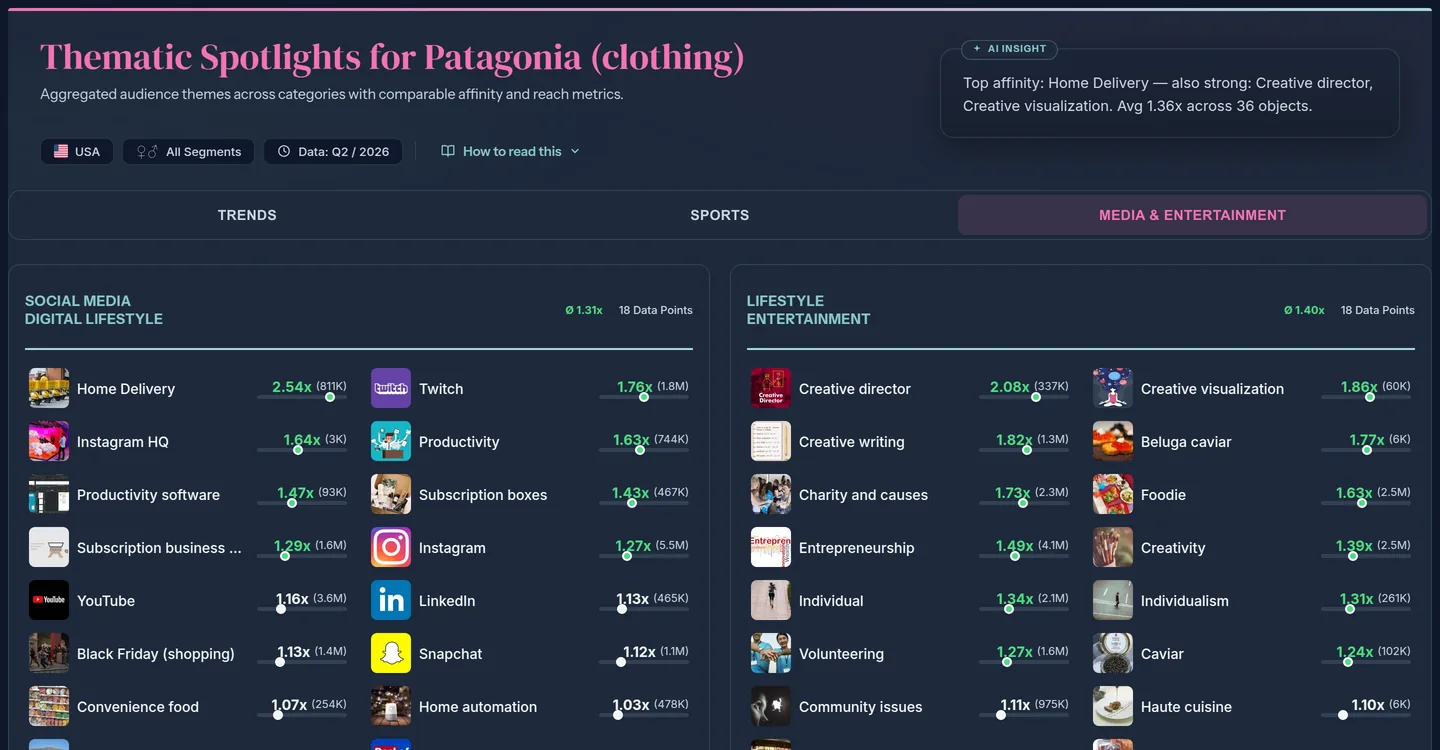Switch to the Sports tab

720,215
